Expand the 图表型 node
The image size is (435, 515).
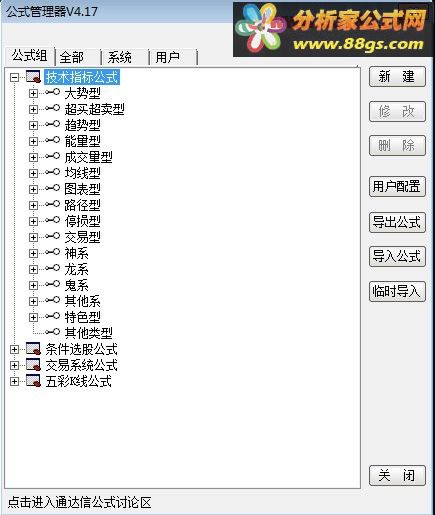tap(33, 190)
